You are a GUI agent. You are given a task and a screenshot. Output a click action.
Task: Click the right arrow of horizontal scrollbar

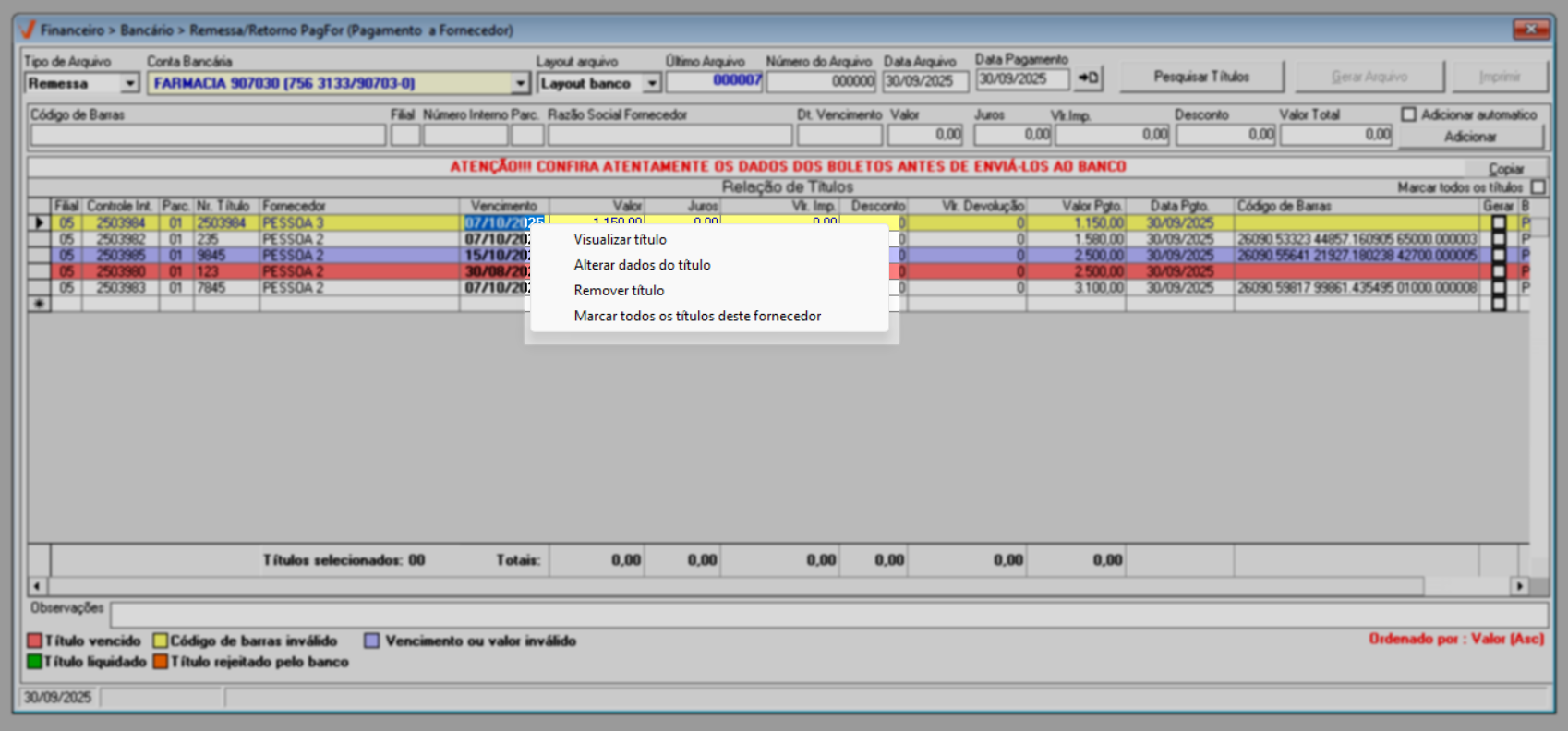pyautogui.click(x=1519, y=586)
